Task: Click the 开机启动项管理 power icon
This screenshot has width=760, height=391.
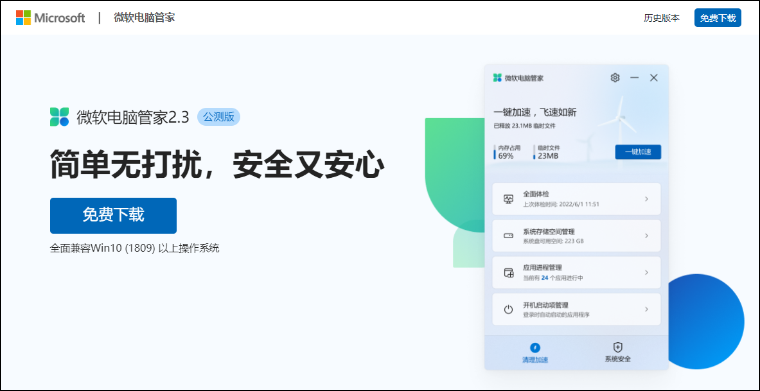Action: (x=508, y=309)
